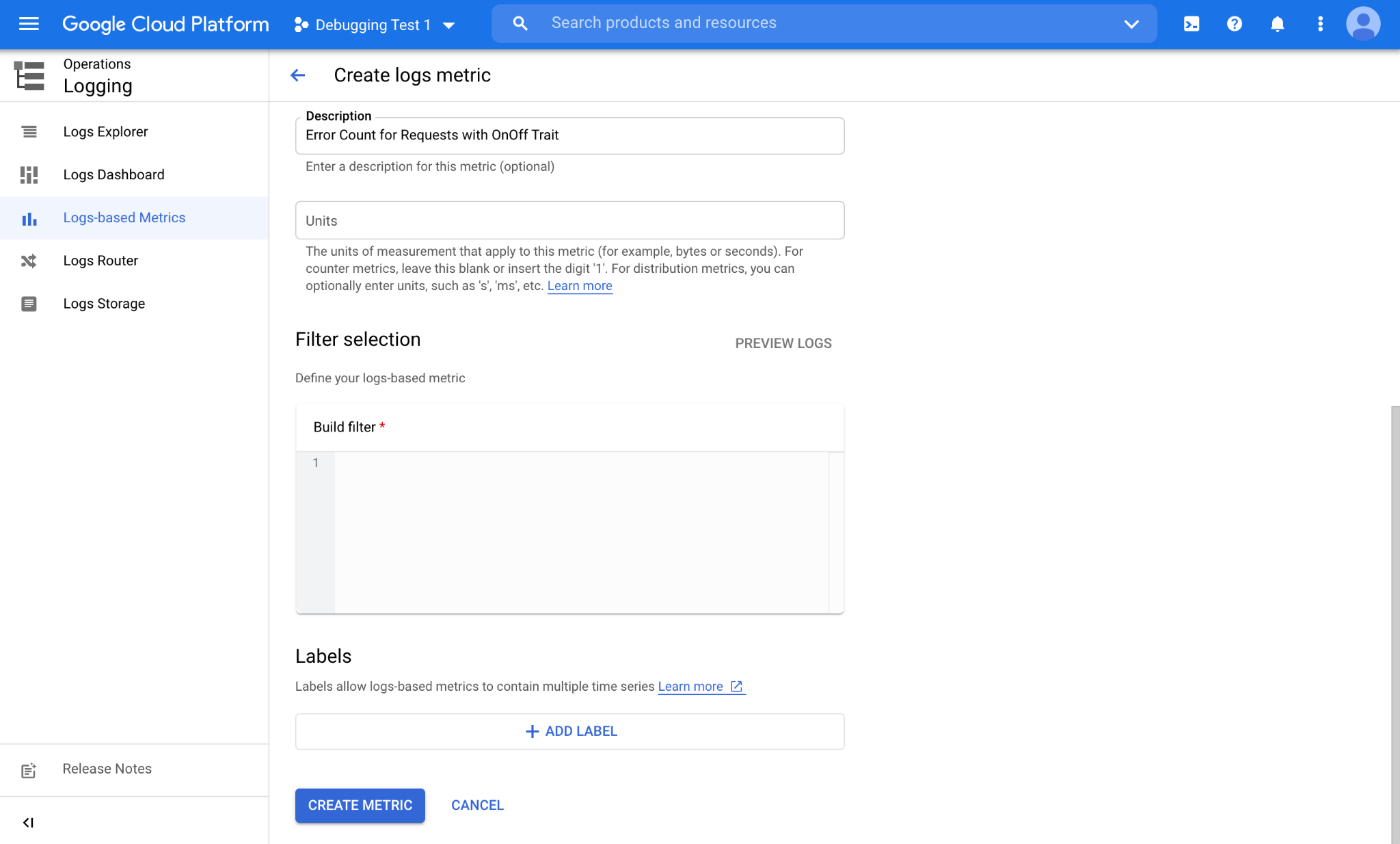Go to Logs Router page

click(100, 261)
